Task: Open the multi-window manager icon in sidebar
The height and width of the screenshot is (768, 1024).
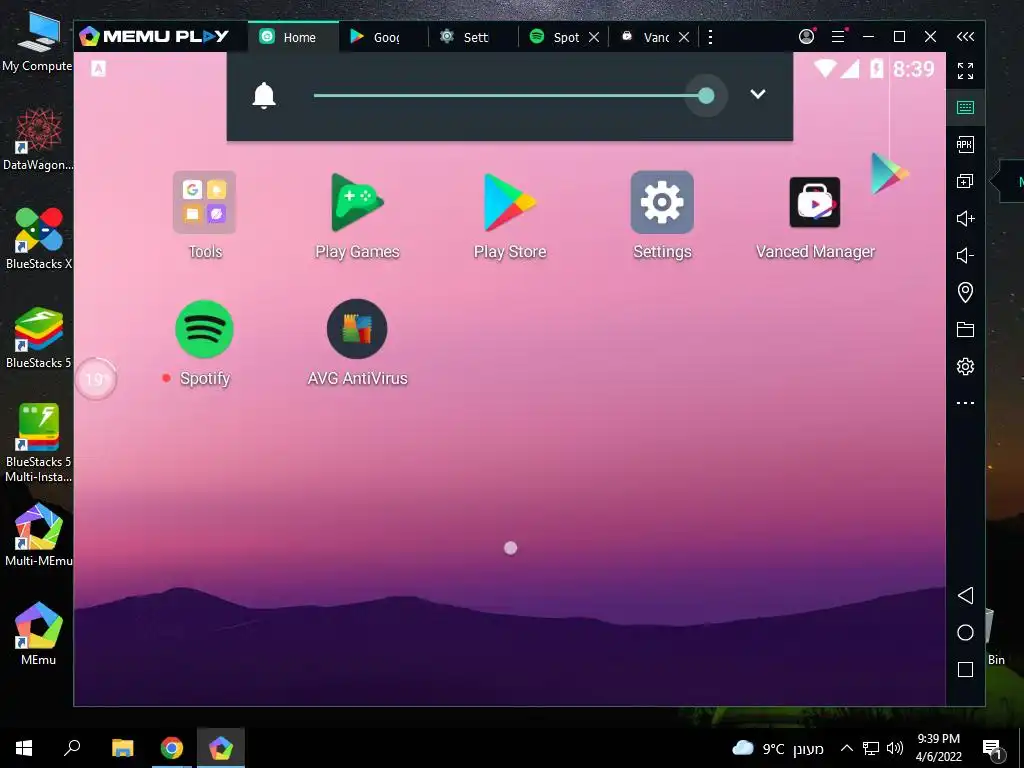Action: tap(965, 181)
